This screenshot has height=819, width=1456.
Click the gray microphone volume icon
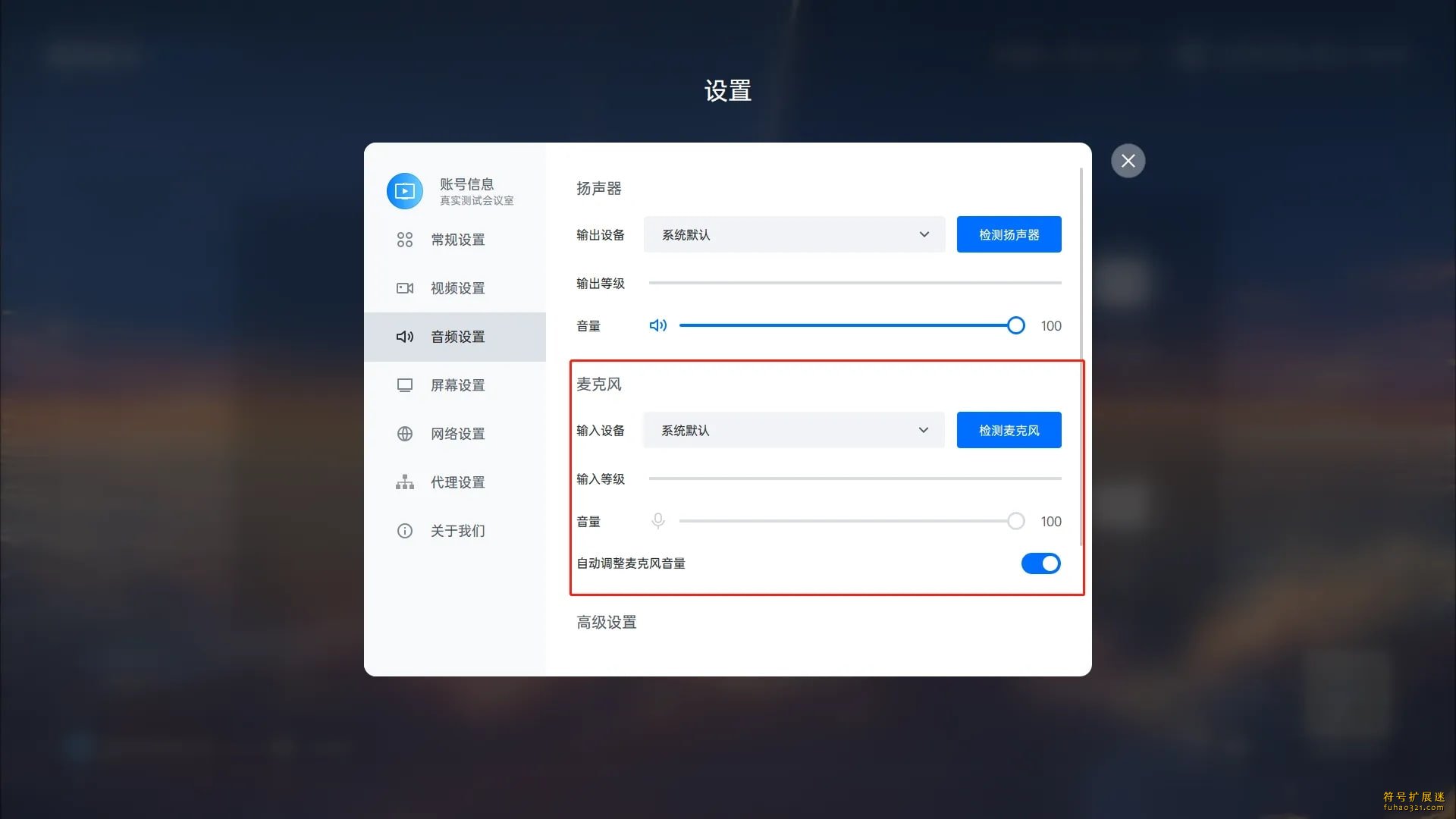click(657, 521)
